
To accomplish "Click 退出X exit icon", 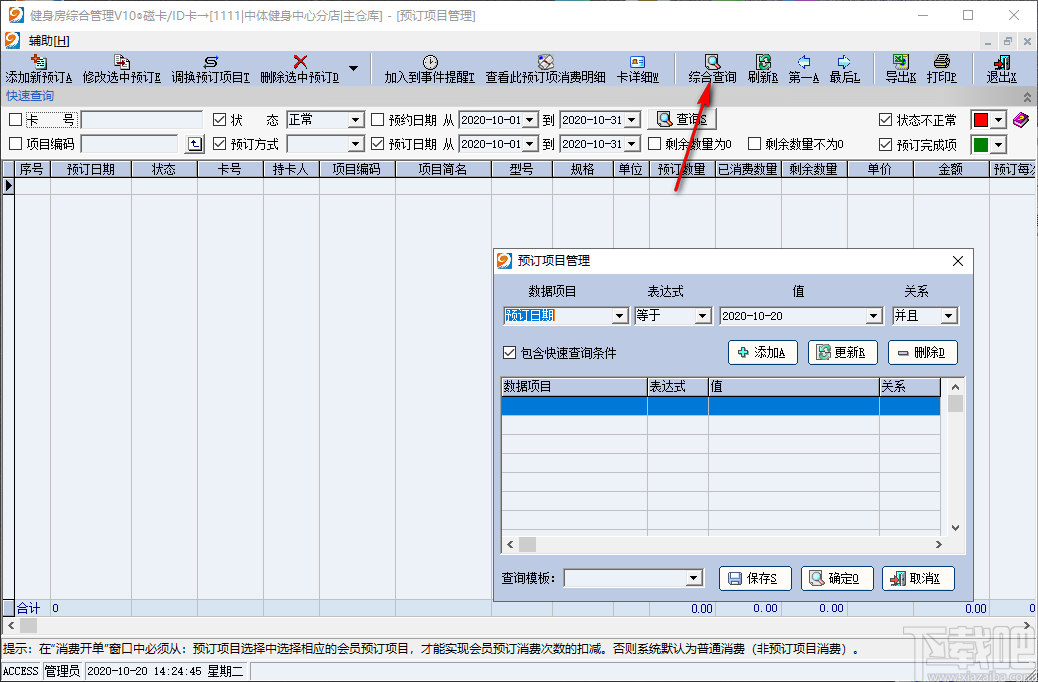I will pos(1002,62).
